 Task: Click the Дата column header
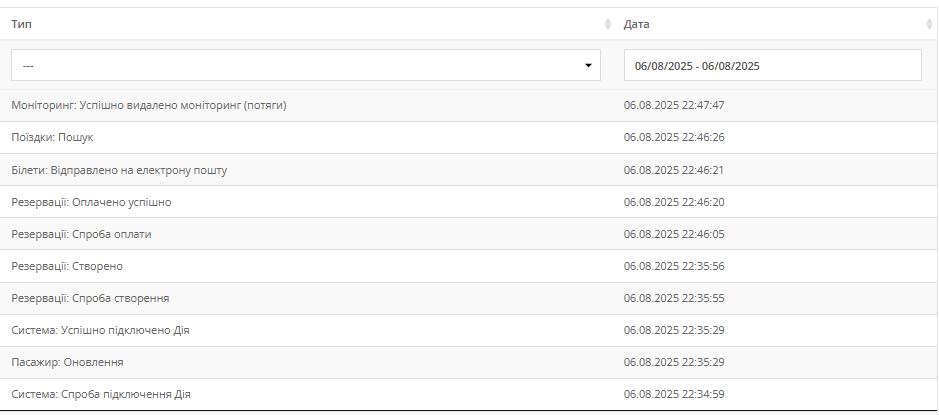point(637,24)
